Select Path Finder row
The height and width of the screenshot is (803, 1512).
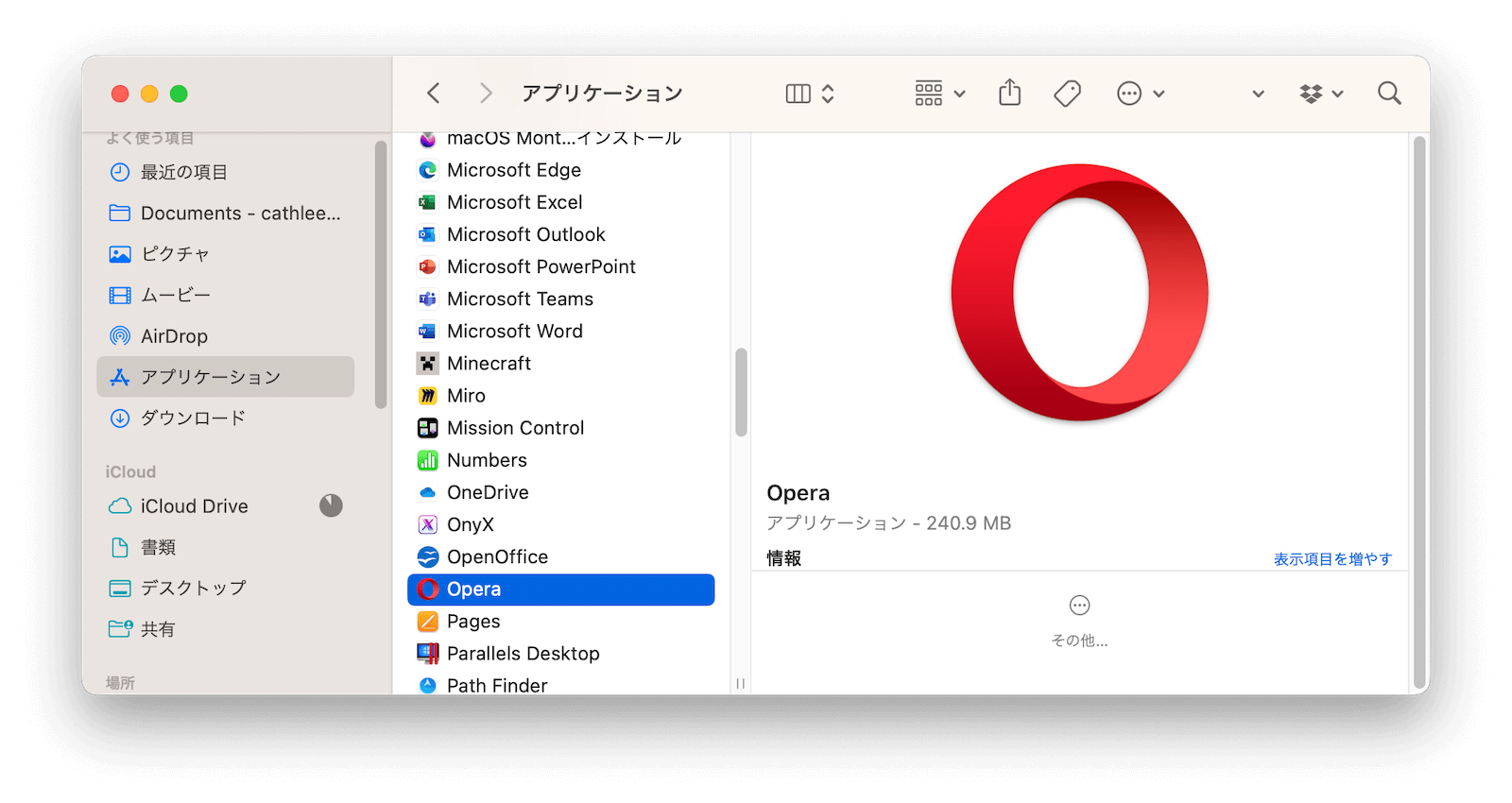(x=560, y=685)
